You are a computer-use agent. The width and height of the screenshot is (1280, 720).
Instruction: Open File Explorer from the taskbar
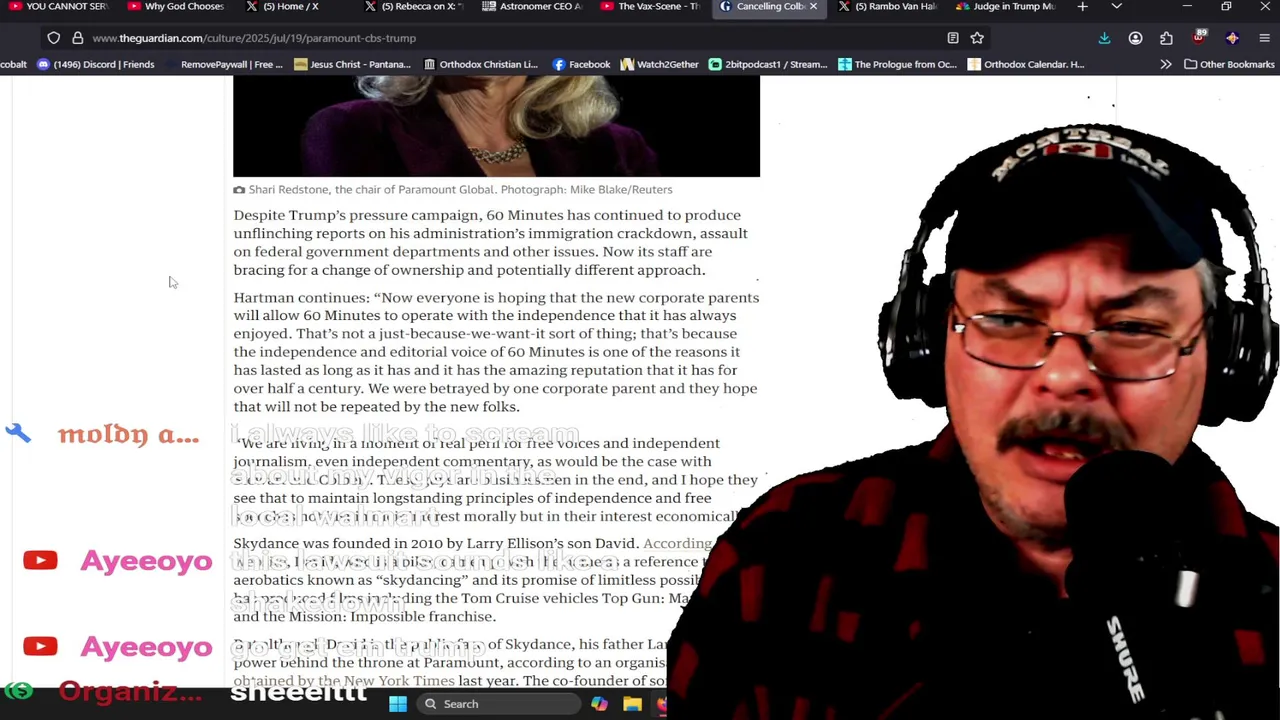632,704
